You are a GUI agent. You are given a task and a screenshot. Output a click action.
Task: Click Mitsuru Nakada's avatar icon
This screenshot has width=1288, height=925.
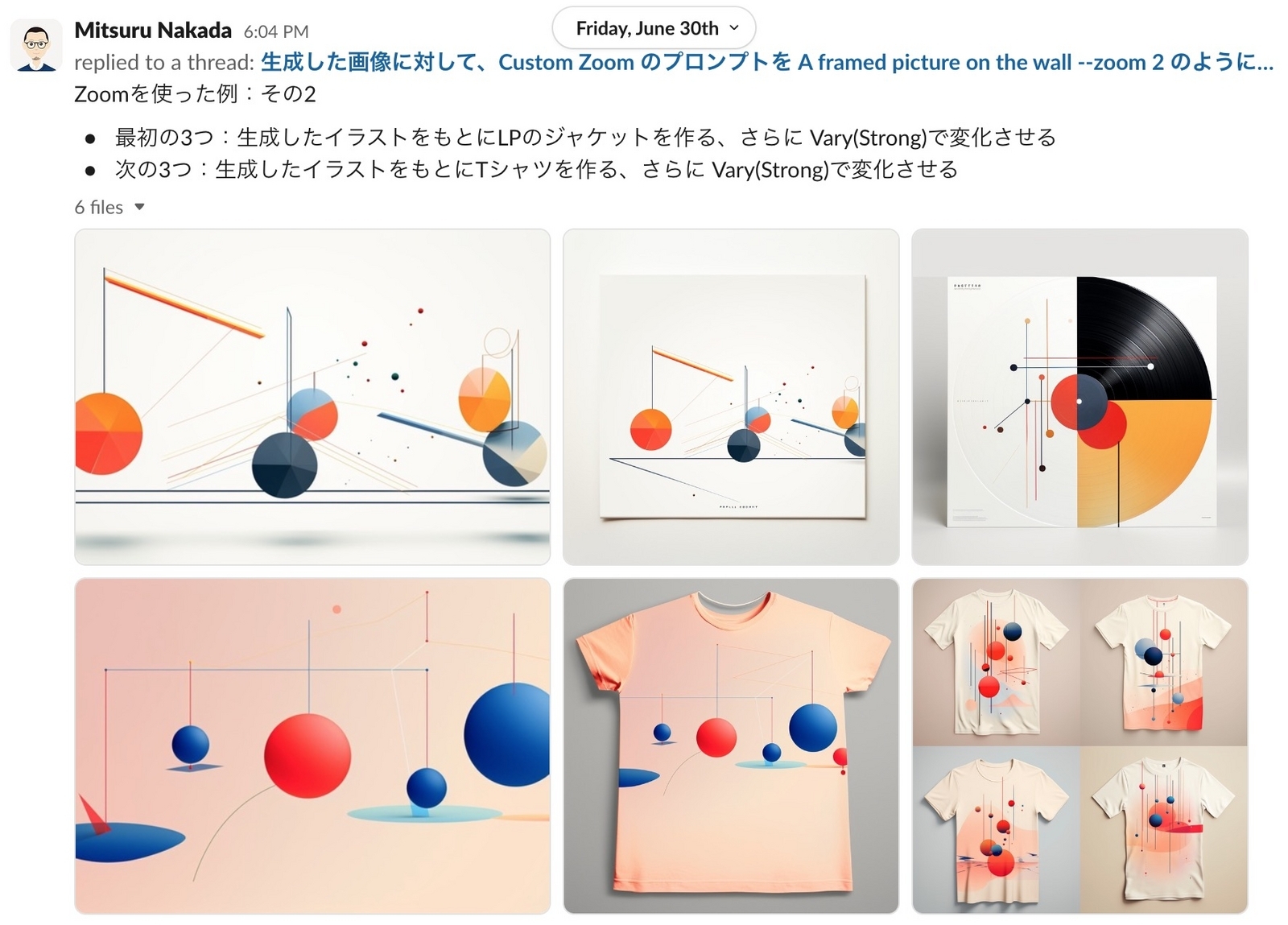(36, 46)
